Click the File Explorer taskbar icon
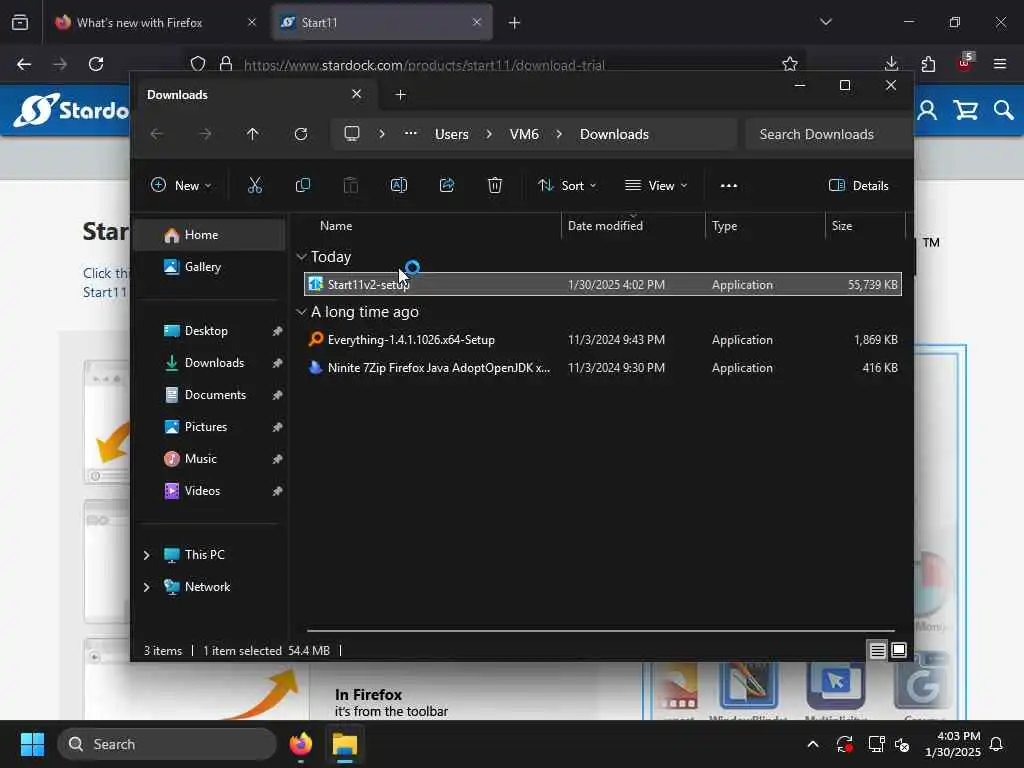1024x768 pixels. 345,744
